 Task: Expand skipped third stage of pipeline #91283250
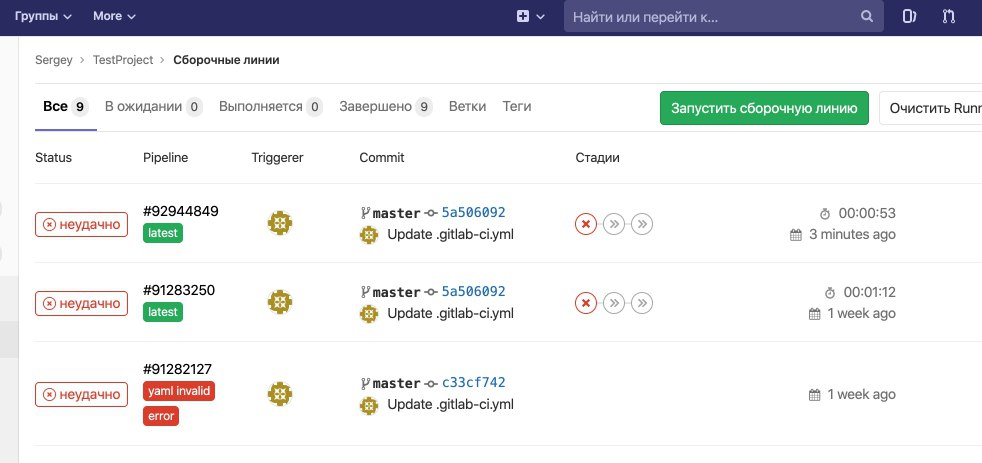pyautogui.click(x=642, y=303)
